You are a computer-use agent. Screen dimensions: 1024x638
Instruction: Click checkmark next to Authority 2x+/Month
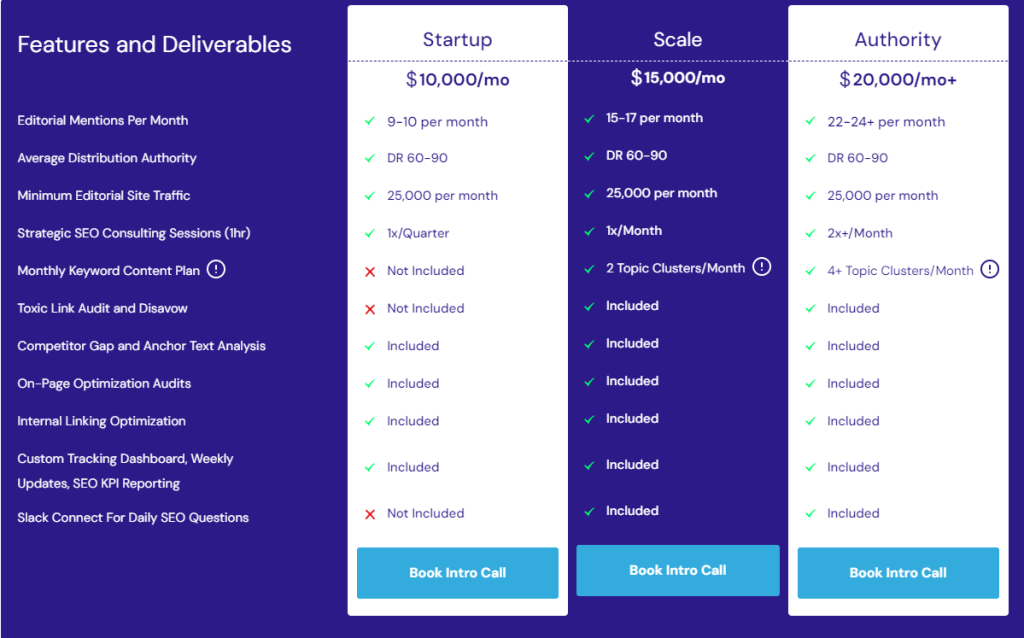810,234
